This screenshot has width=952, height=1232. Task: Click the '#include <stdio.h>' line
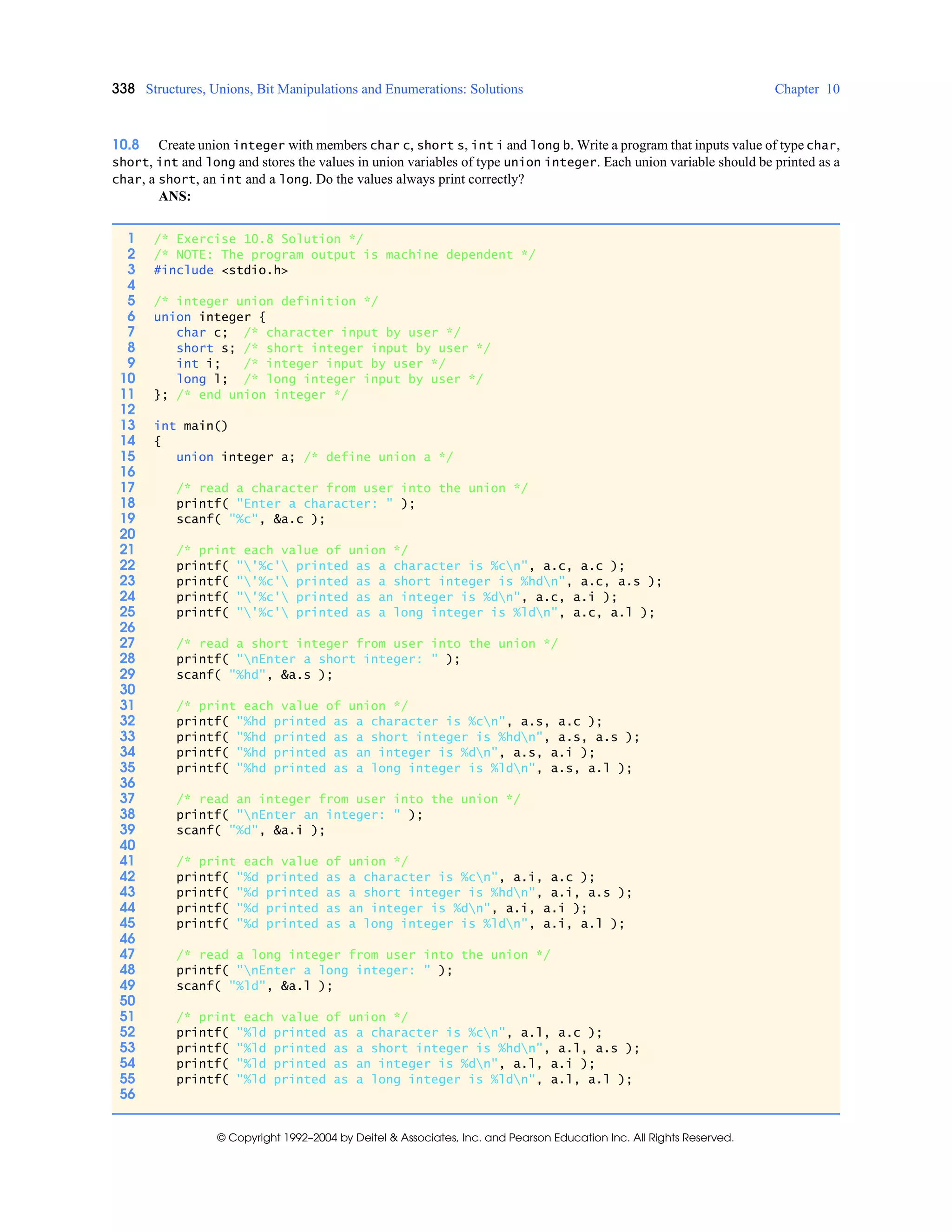click(221, 270)
